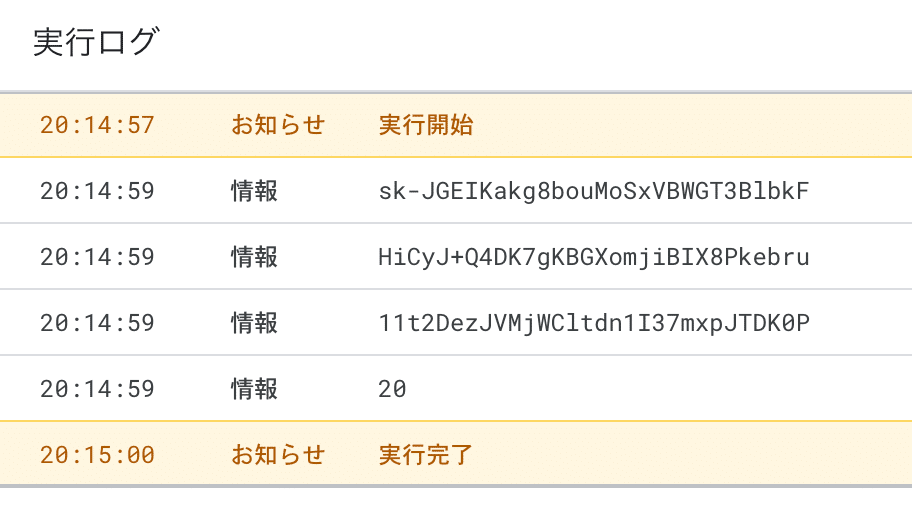Select the log text starting with sk-JGEI

click(x=593, y=191)
